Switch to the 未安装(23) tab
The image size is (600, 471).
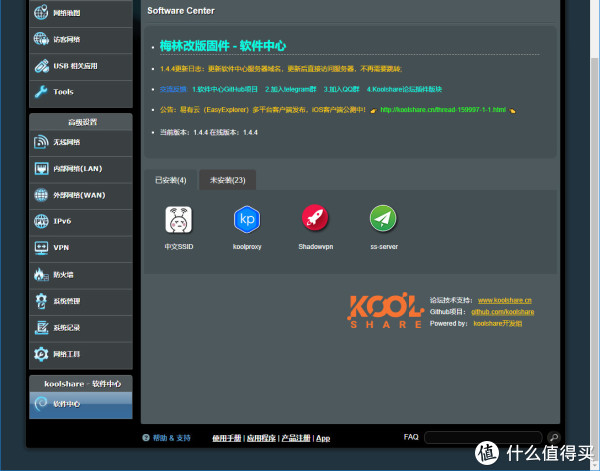pyautogui.click(x=228, y=180)
